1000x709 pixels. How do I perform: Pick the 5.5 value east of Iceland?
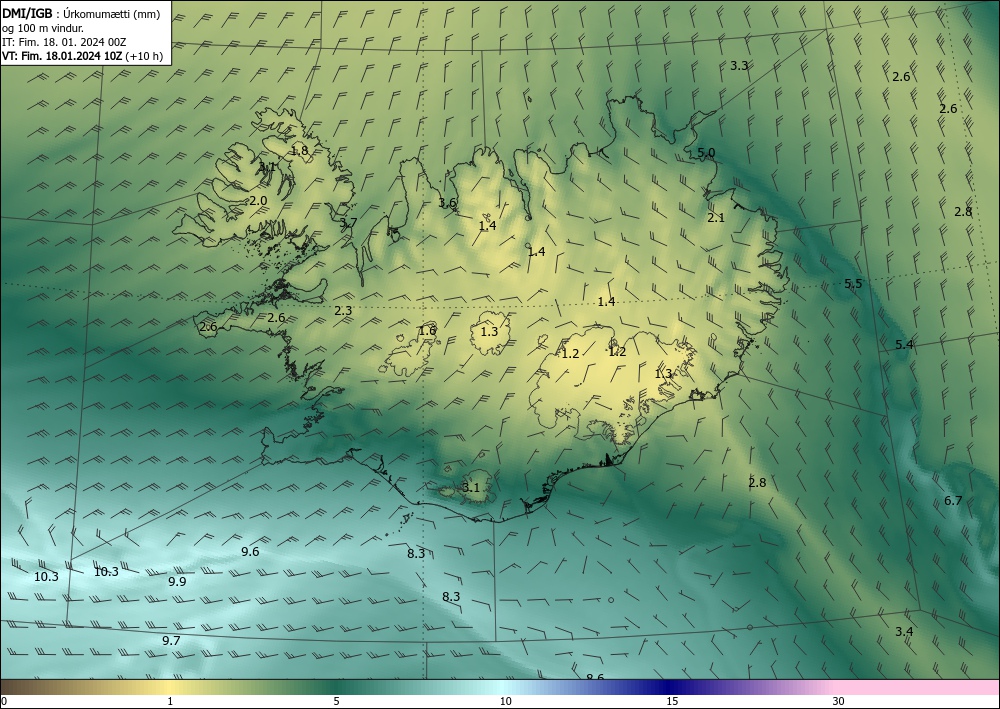coord(853,284)
